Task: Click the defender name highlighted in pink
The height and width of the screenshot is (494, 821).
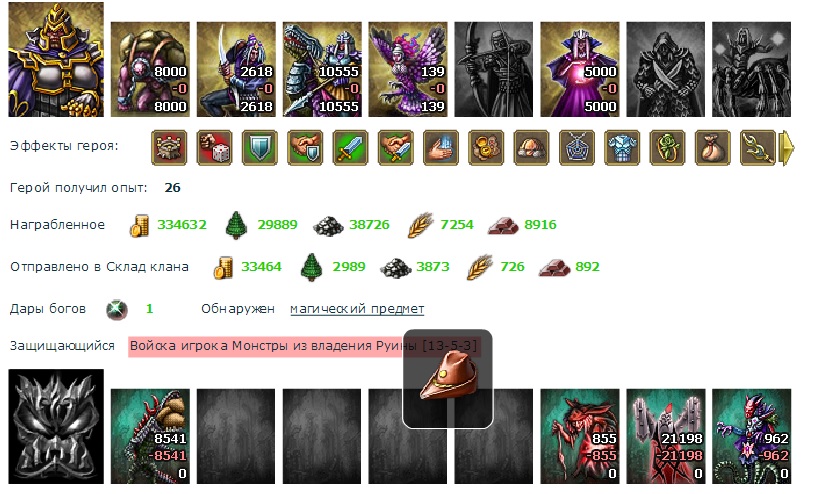Action: [x=304, y=346]
